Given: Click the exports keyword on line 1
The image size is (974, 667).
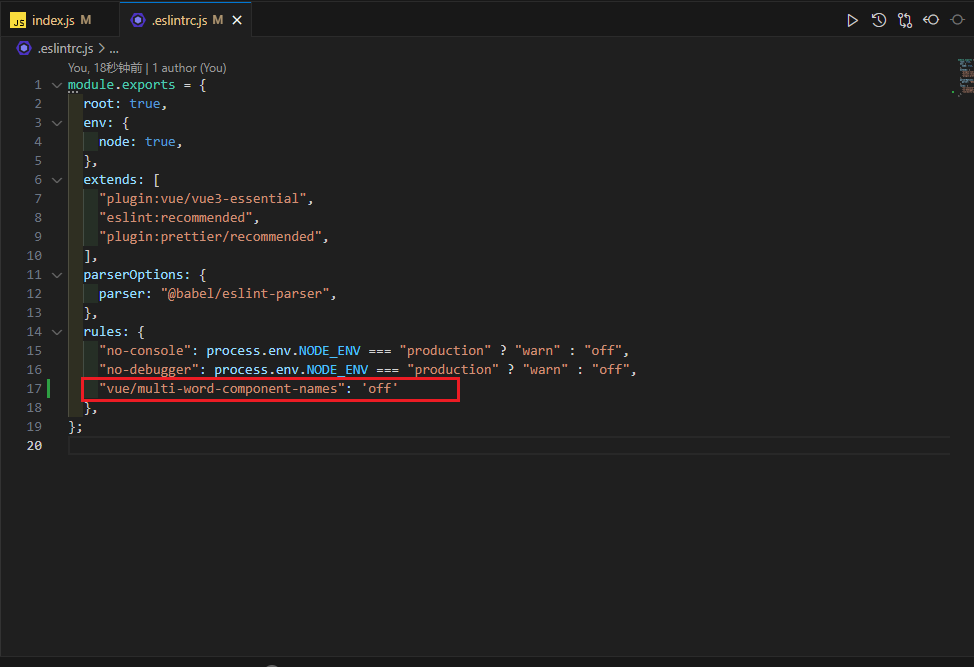Looking at the screenshot, I should tap(148, 85).
